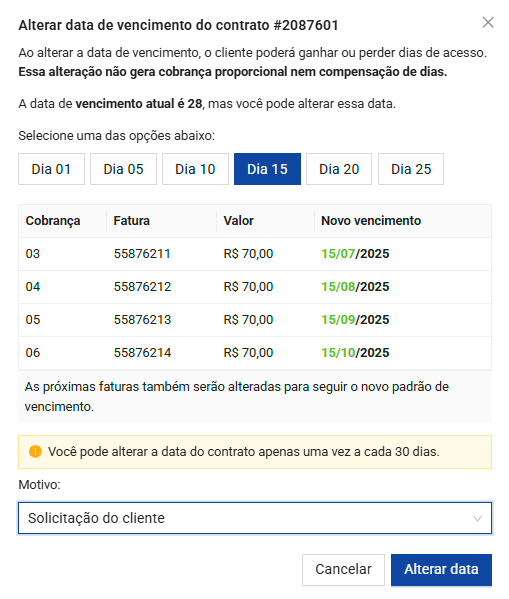Screen dimensions: 509x599
Task: Click the orange warning icon
Action: 35,451
